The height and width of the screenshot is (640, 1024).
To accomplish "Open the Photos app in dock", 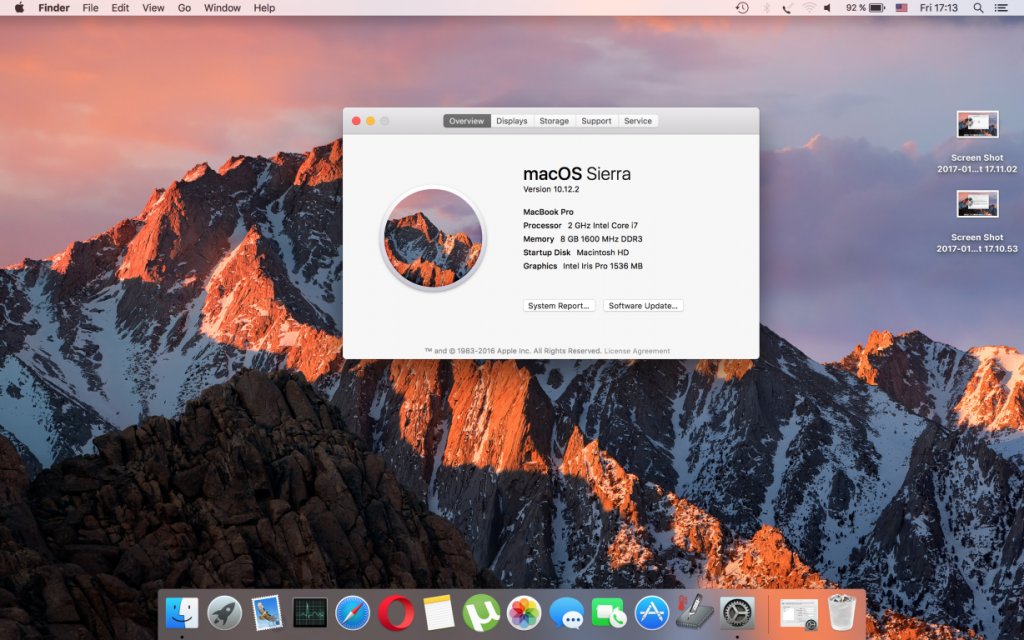I will click(x=524, y=612).
